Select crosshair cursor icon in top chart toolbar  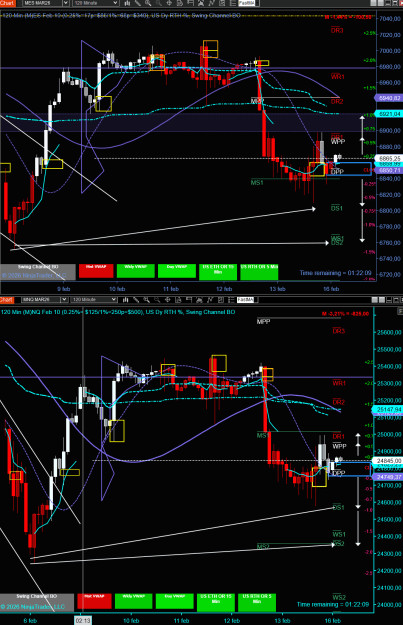(x=169, y=3)
